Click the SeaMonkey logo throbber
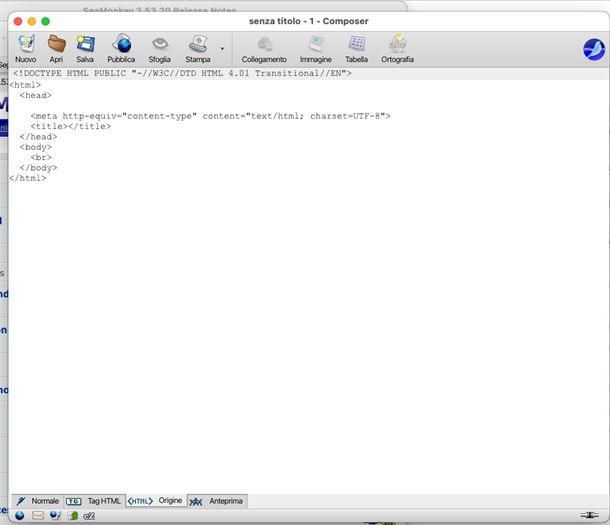Screen dimensions: 610x525 click(594, 48)
